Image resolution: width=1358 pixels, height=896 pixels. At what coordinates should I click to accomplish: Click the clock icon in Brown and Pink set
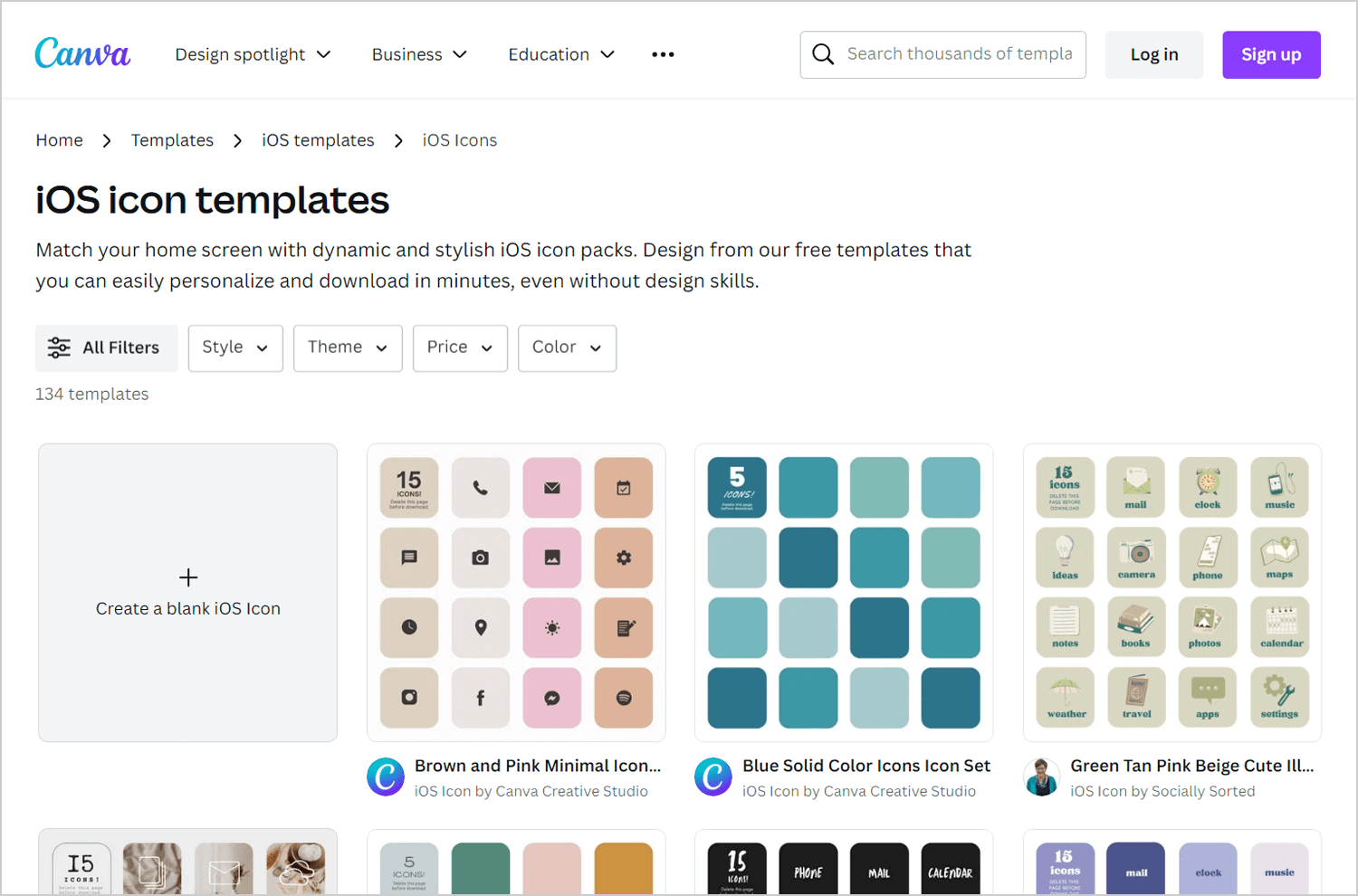[x=409, y=627]
